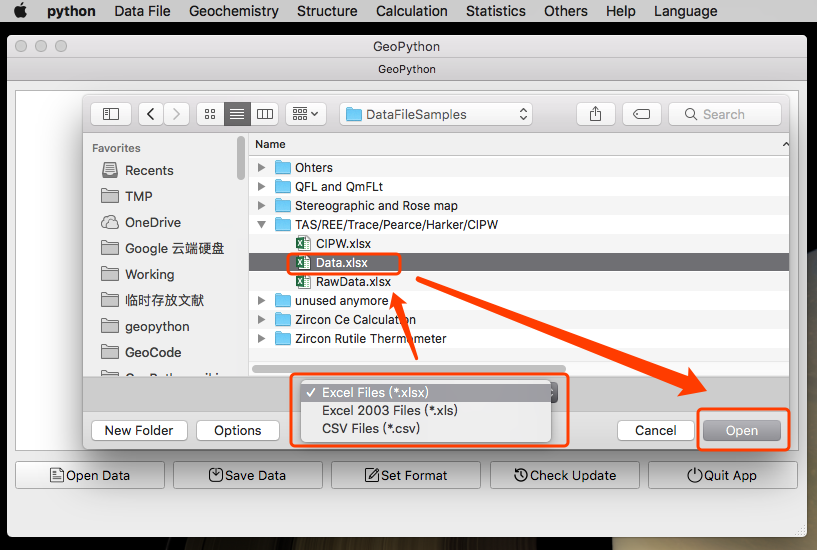The width and height of the screenshot is (817, 550).
Task: Click into the Search field
Action: coord(725,114)
